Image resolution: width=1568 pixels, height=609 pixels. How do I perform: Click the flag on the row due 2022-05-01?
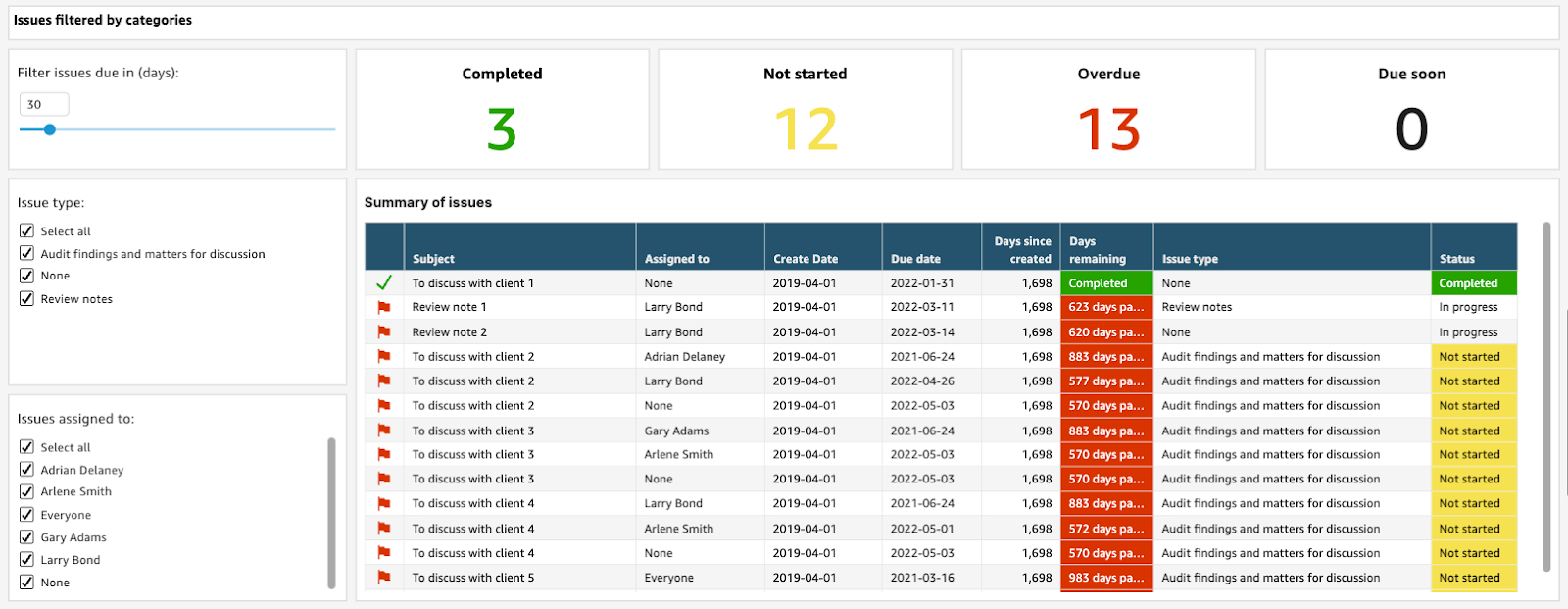tap(384, 529)
